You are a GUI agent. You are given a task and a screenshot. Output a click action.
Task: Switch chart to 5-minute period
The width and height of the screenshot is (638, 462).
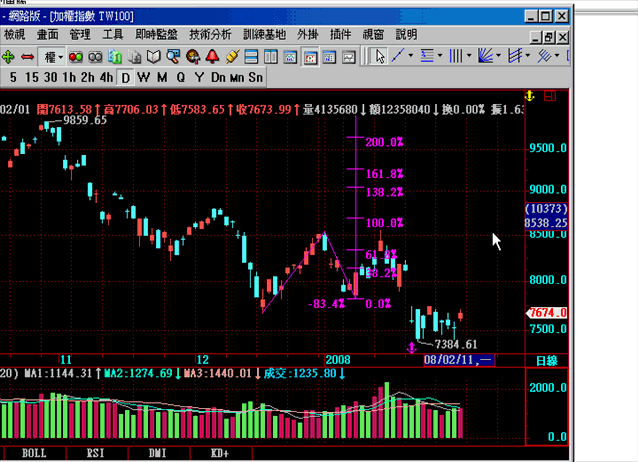pos(12,77)
